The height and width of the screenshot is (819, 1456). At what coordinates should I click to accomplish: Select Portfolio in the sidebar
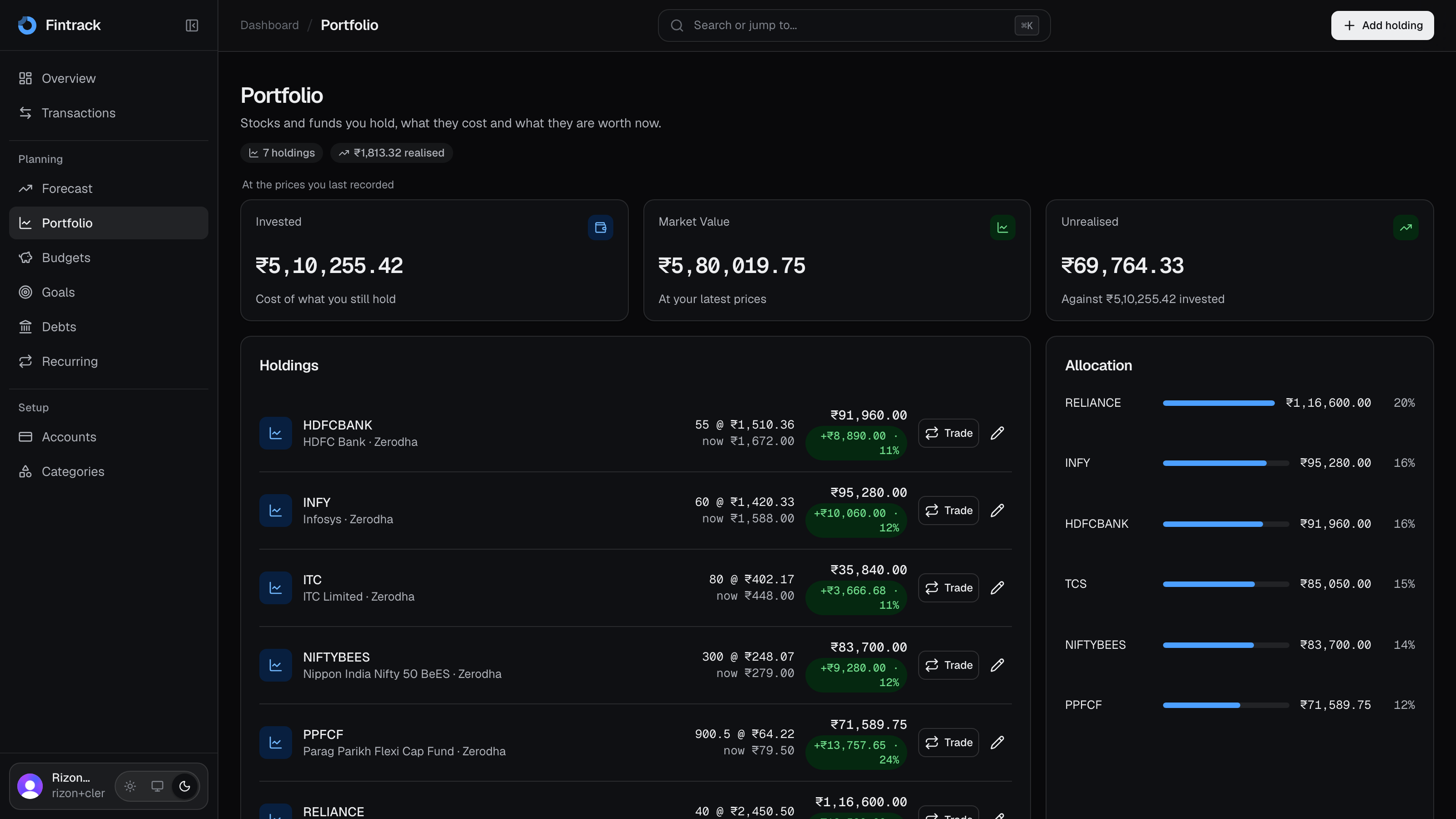109,223
